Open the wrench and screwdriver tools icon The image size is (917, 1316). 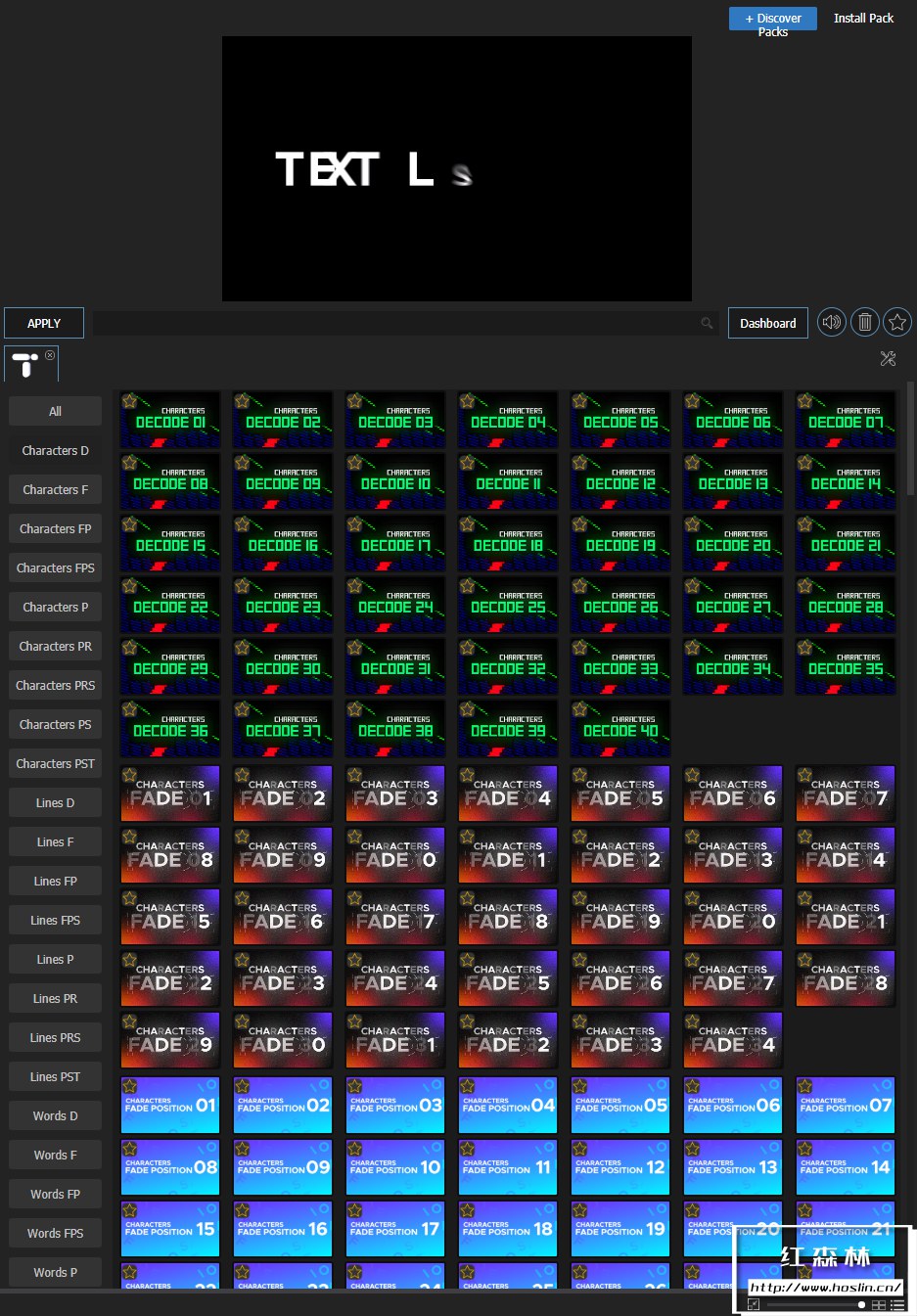[889, 359]
